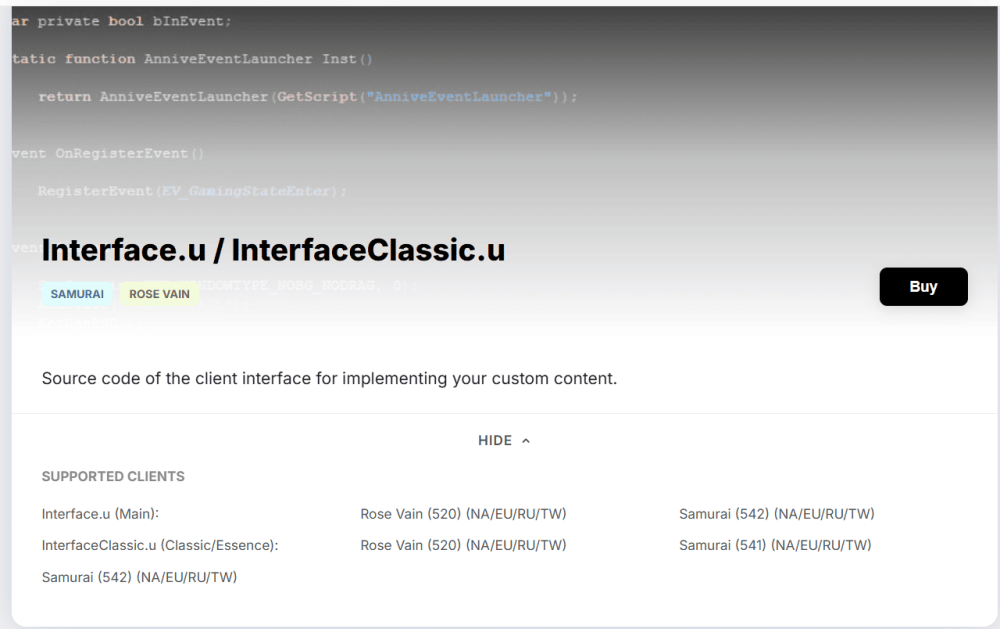Click Samurai (541) (NA/EU/RU/TW) entry
The image size is (1000, 629).
coord(775,545)
